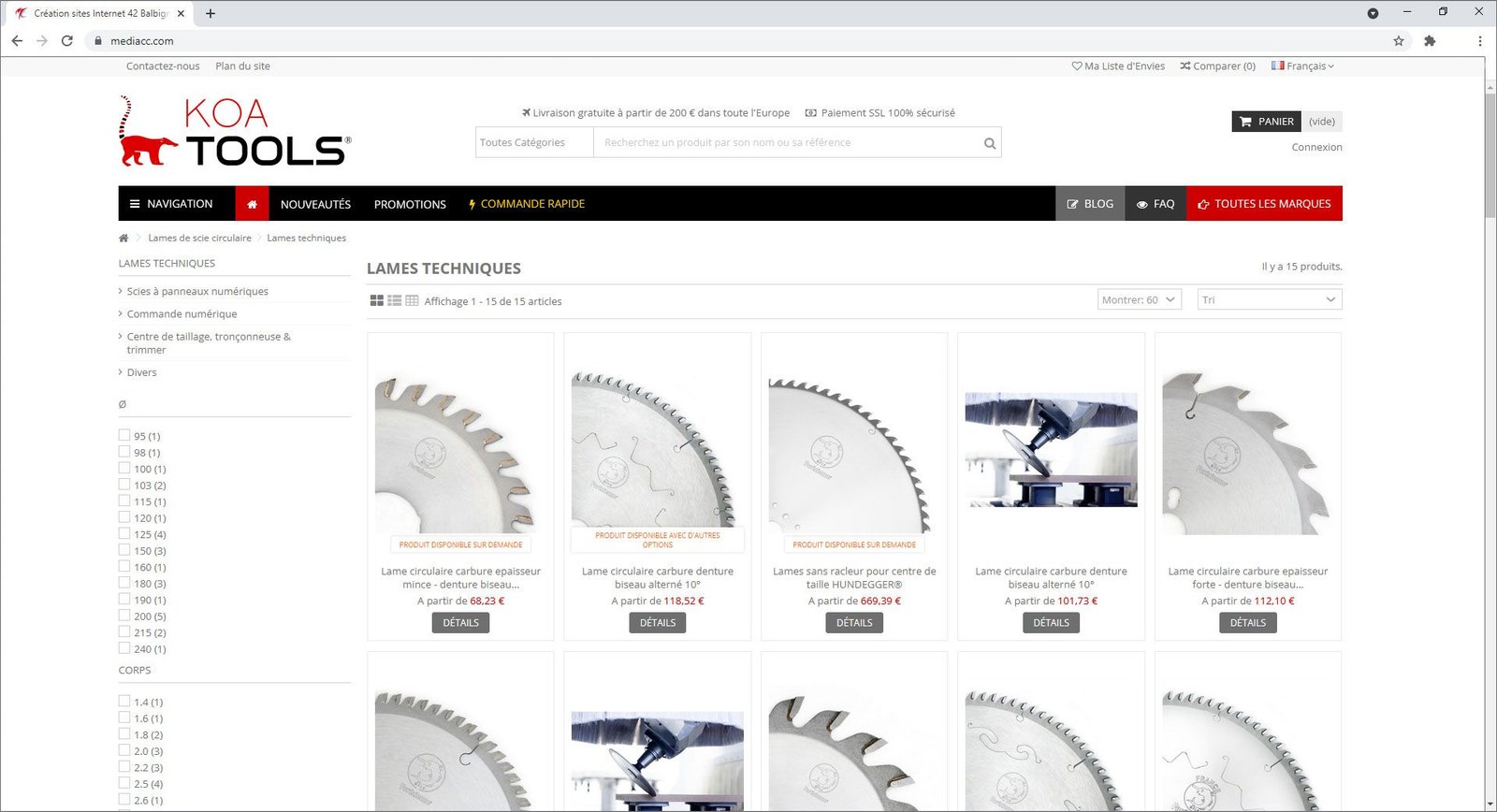Open the FAQ menu item
Viewport: 1497px width, 812px height.
[1155, 204]
